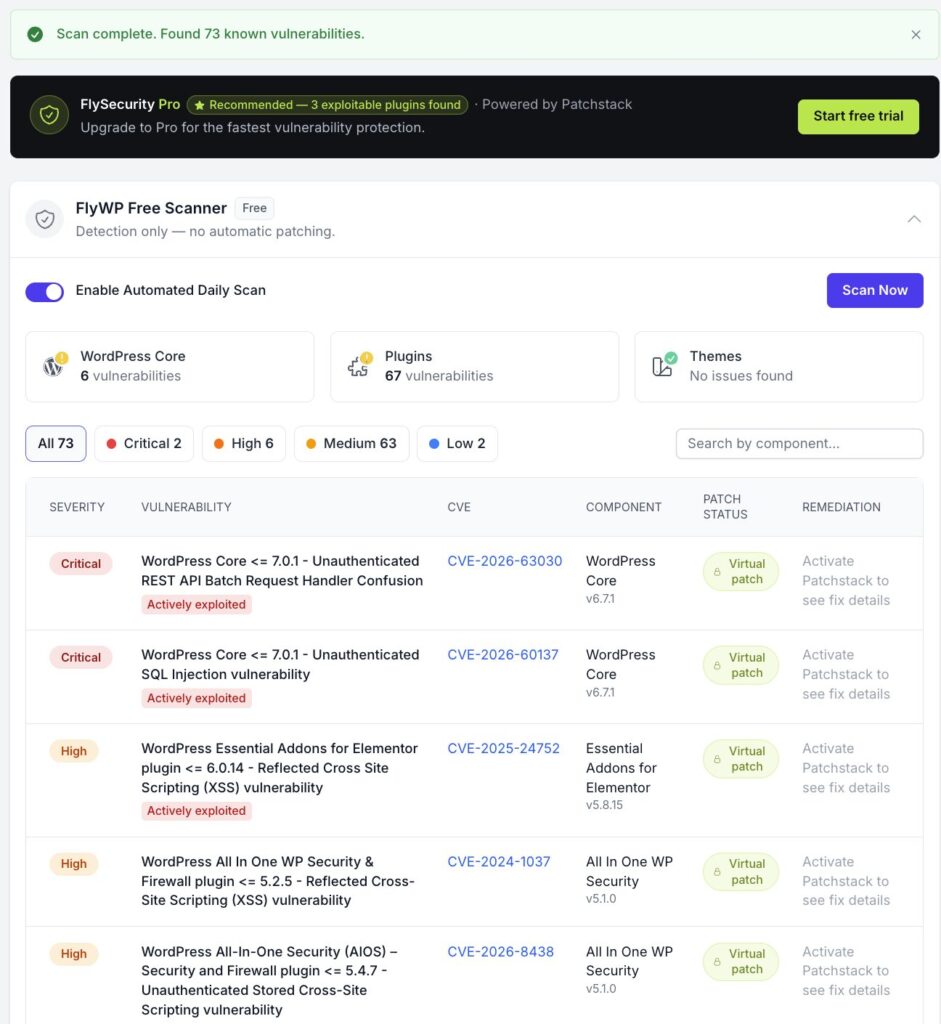The height and width of the screenshot is (1024, 941).
Task: Click the Recommended 3 exploitable plugins badge
Action: pyautogui.click(x=327, y=104)
